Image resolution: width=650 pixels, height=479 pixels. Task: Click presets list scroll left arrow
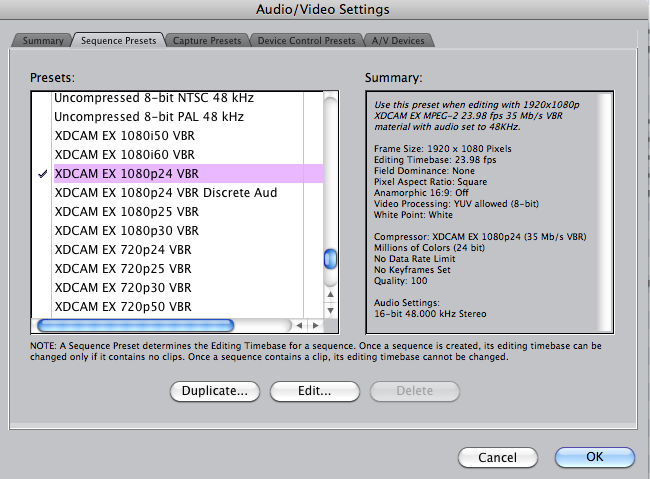299,326
